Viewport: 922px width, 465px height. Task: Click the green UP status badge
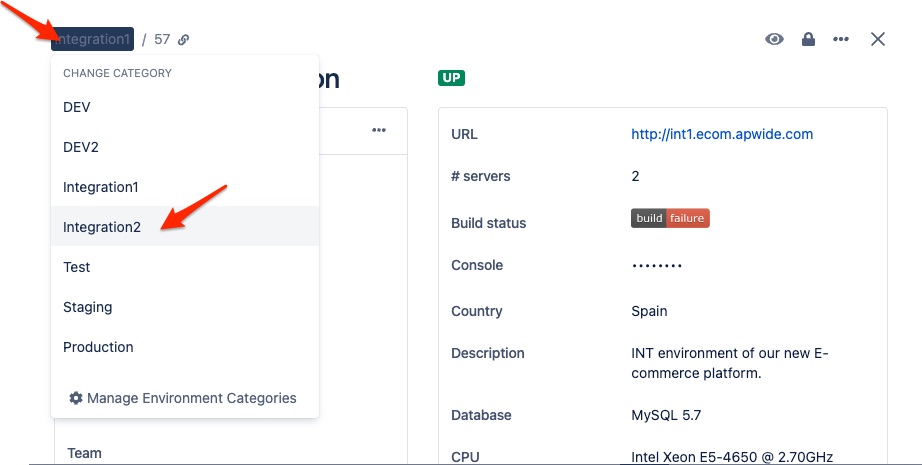pyautogui.click(x=451, y=78)
